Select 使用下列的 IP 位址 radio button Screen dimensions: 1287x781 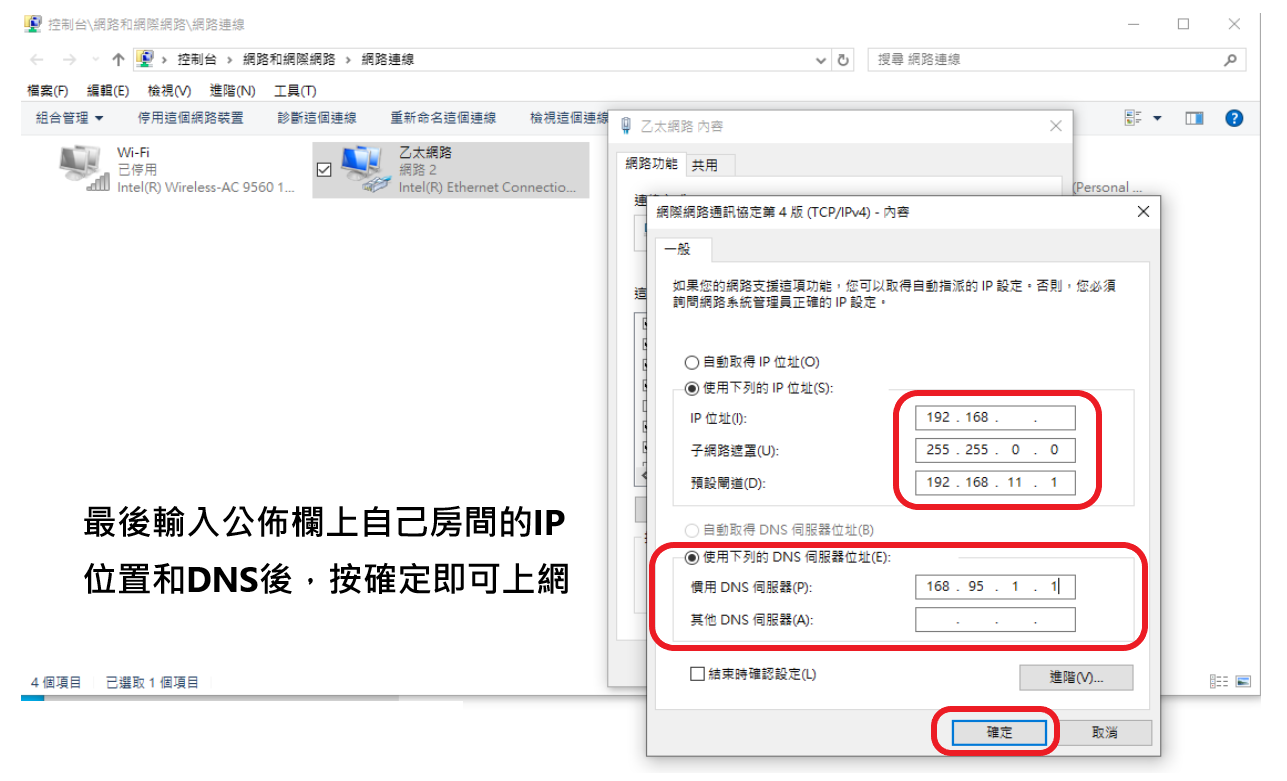pyautogui.click(x=690, y=388)
